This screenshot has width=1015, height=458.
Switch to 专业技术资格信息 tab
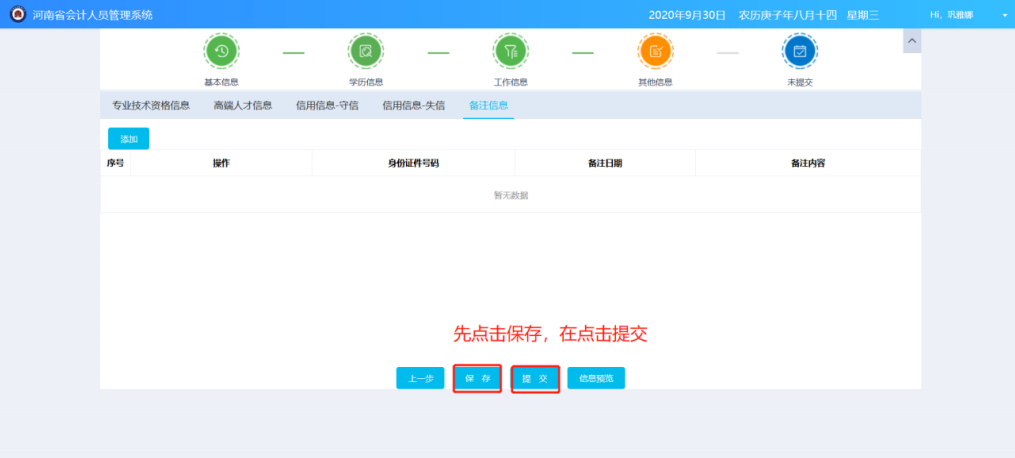tap(151, 105)
